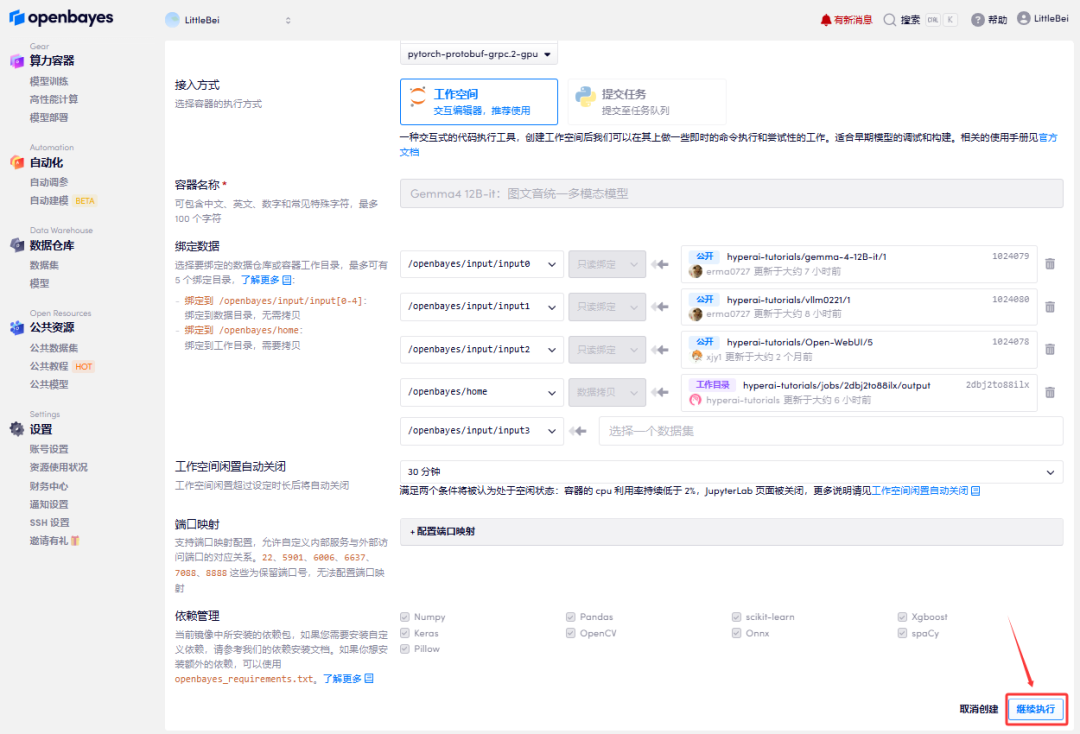Toggle the Numpy checkbox
1080x734 pixels.
405,617
